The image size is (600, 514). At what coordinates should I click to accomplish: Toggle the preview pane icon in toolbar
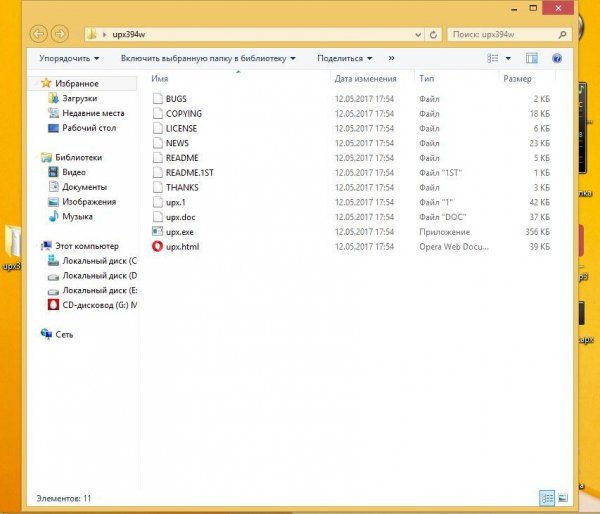[x=531, y=59]
